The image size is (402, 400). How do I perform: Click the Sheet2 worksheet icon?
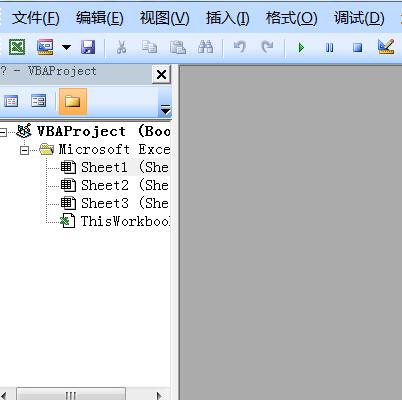68,185
